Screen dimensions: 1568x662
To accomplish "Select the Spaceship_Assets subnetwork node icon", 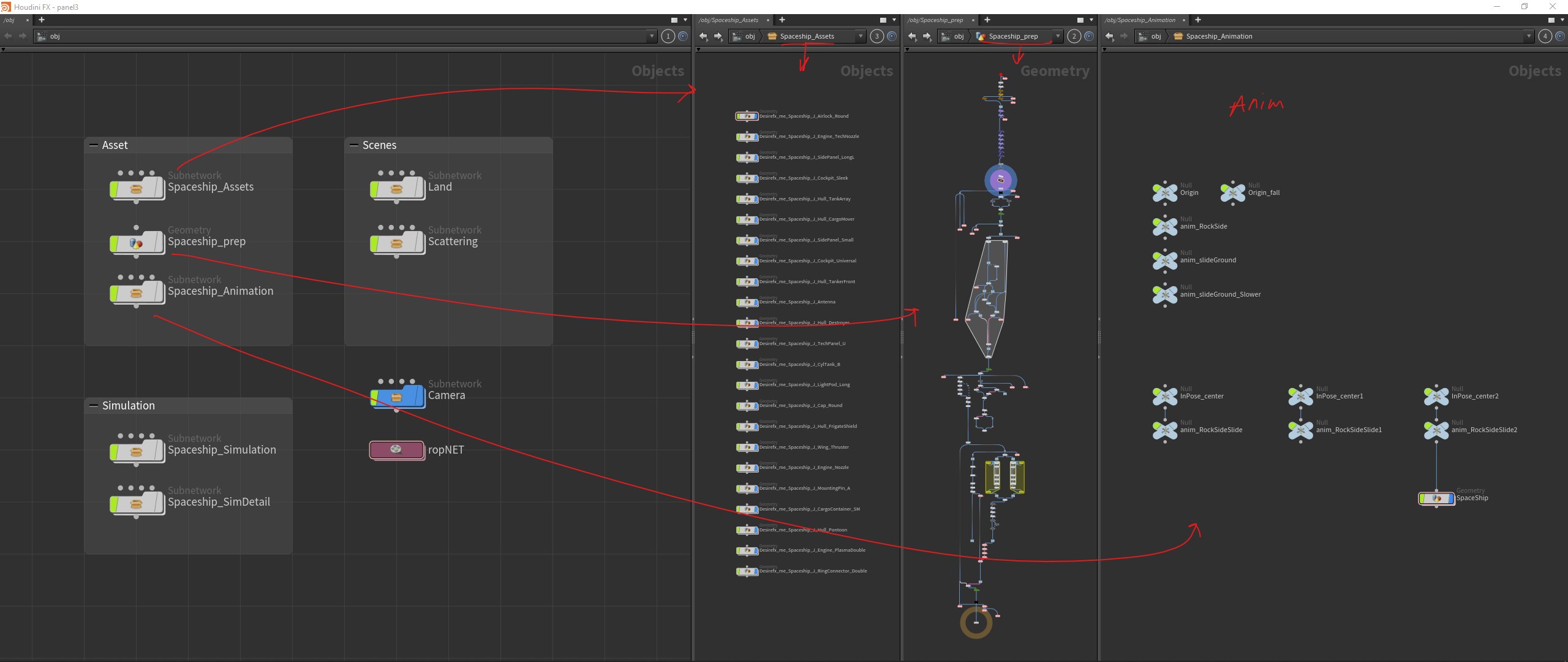I will tap(138, 189).
